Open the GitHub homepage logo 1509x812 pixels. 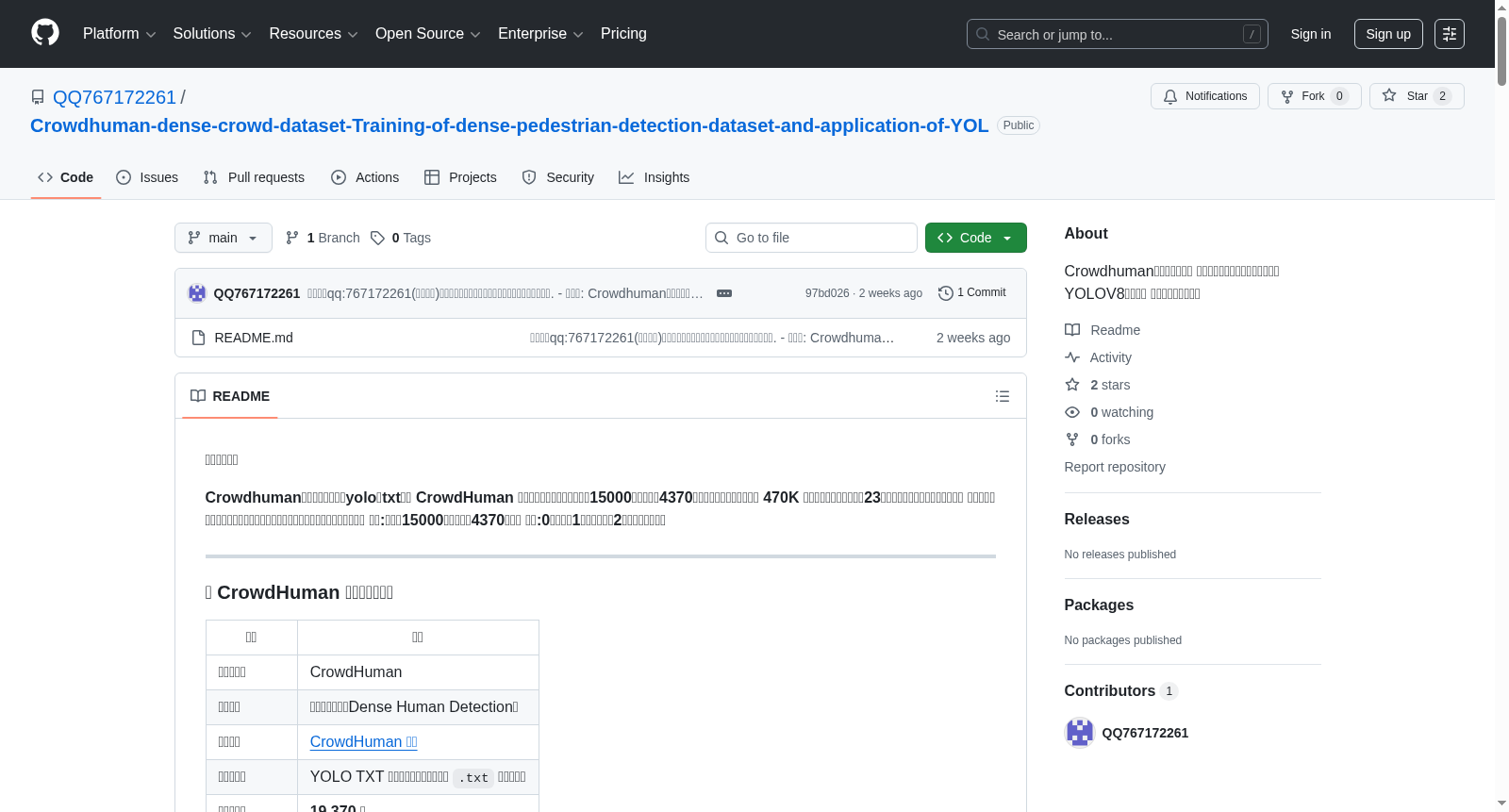coord(45,33)
